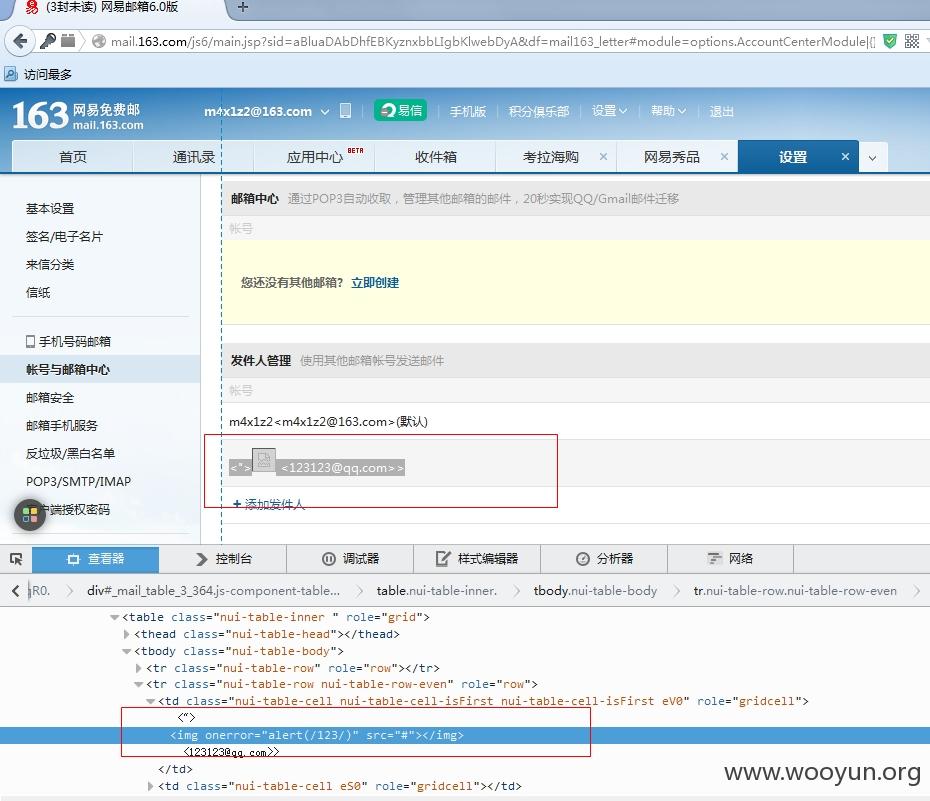Click the broken image icon in the sender row
This screenshot has height=801, width=930.
click(264, 459)
